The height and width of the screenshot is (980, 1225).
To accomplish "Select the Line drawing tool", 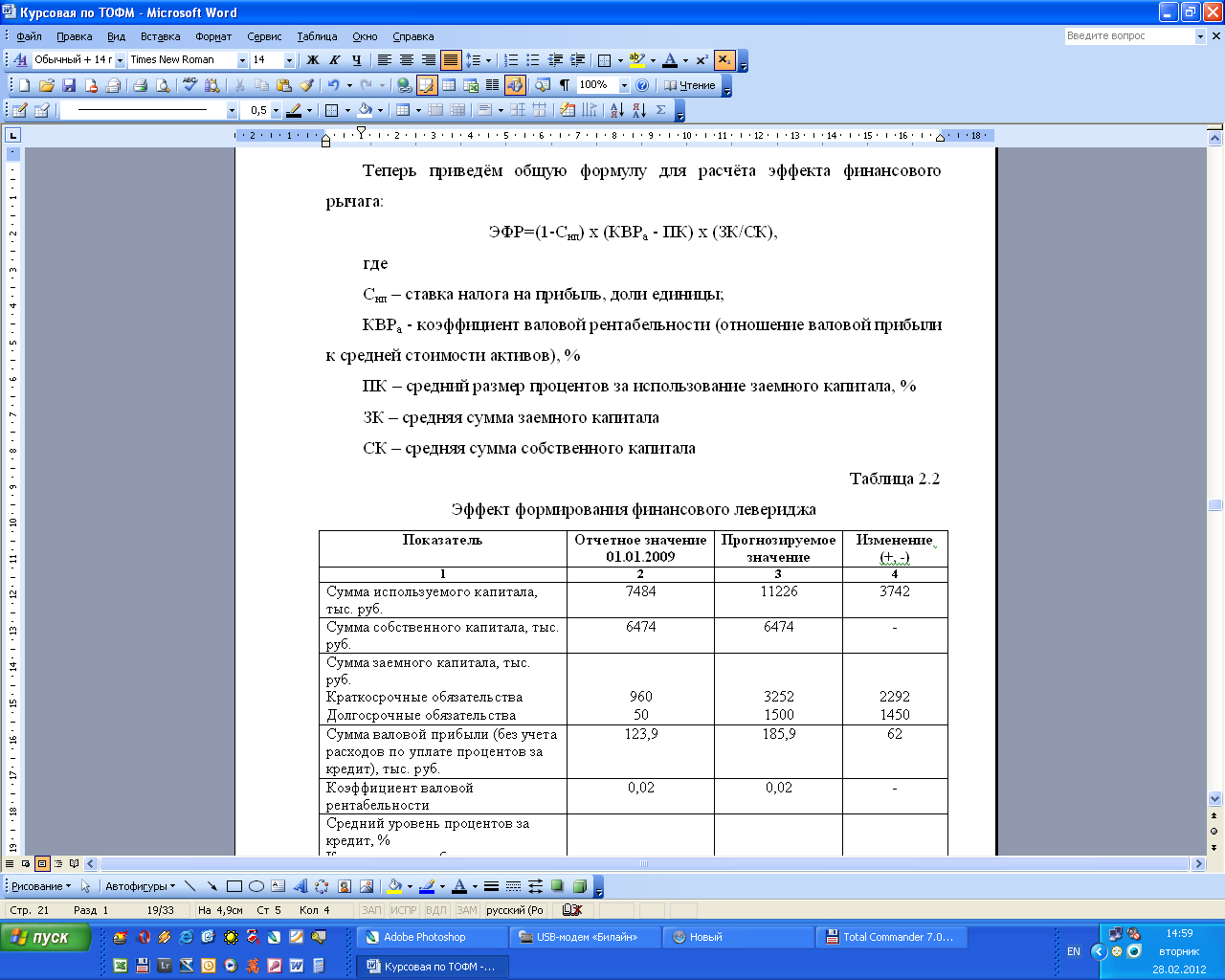I will click(189, 886).
